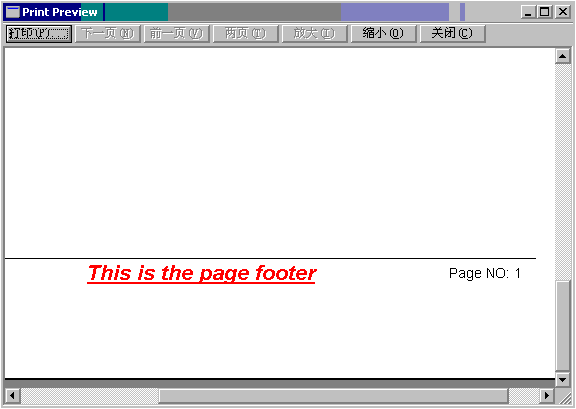Click the horizontal scrollbar right arrow
The image size is (576, 409).
(x=547, y=396)
